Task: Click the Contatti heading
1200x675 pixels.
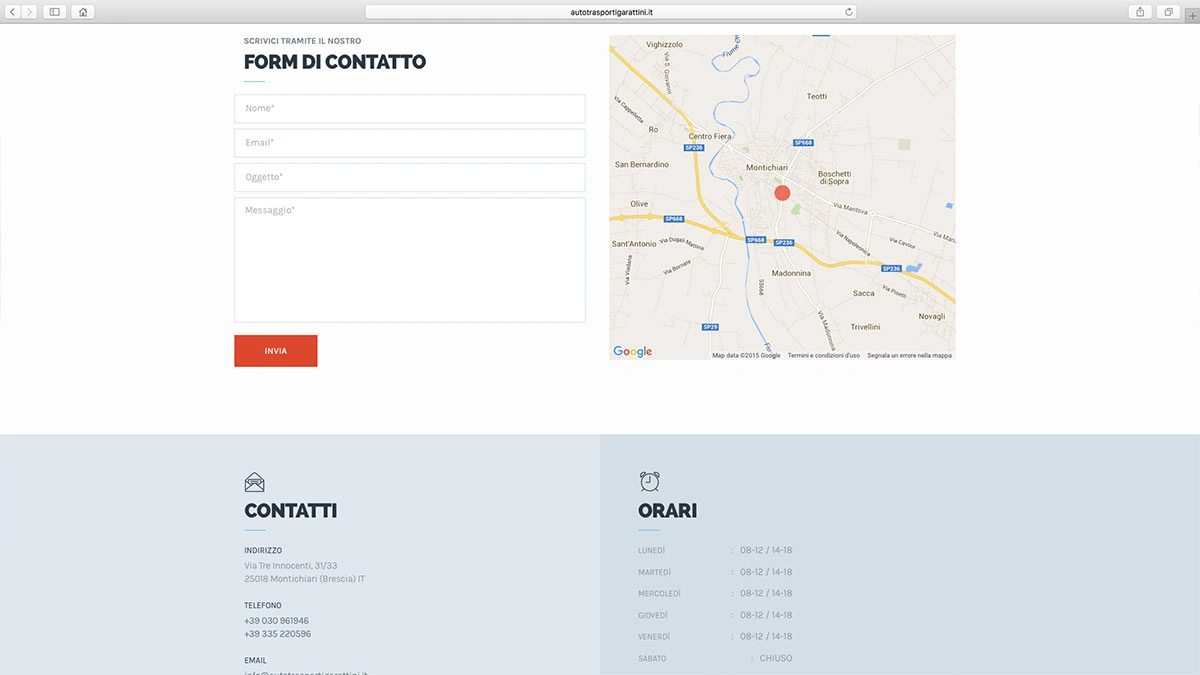Action: 290,511
